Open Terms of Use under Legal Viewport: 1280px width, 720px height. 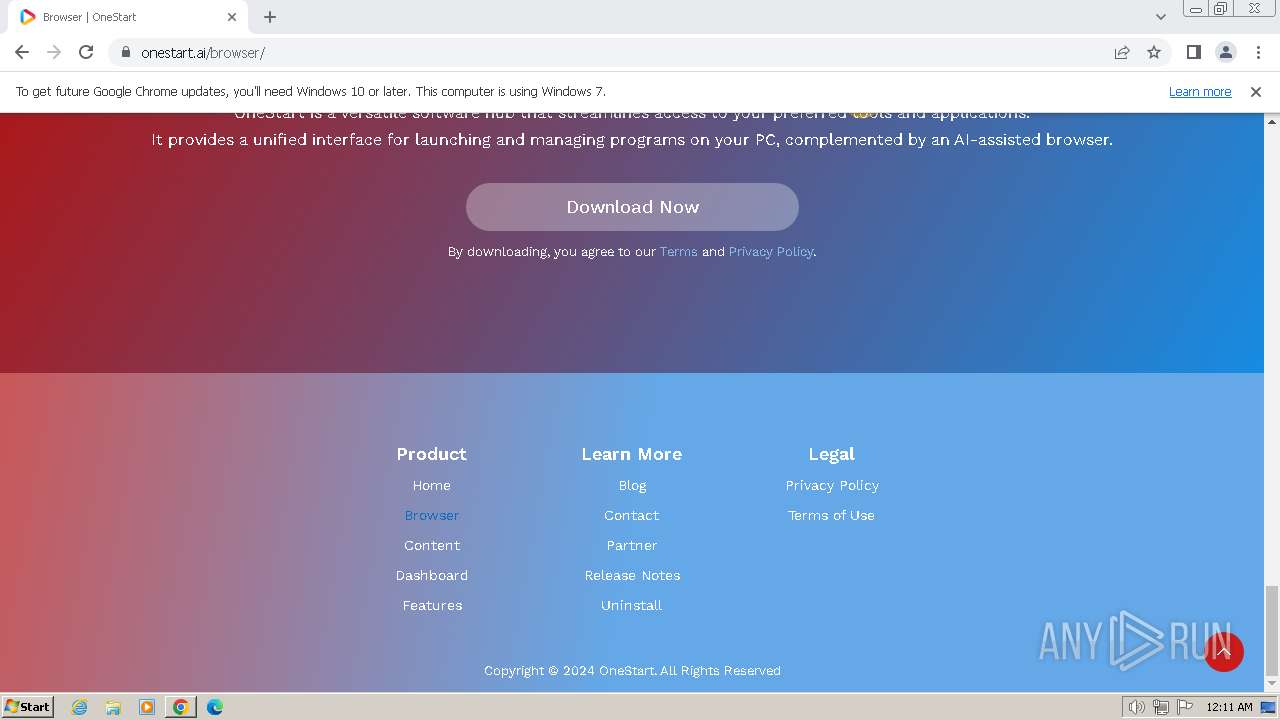831,515
